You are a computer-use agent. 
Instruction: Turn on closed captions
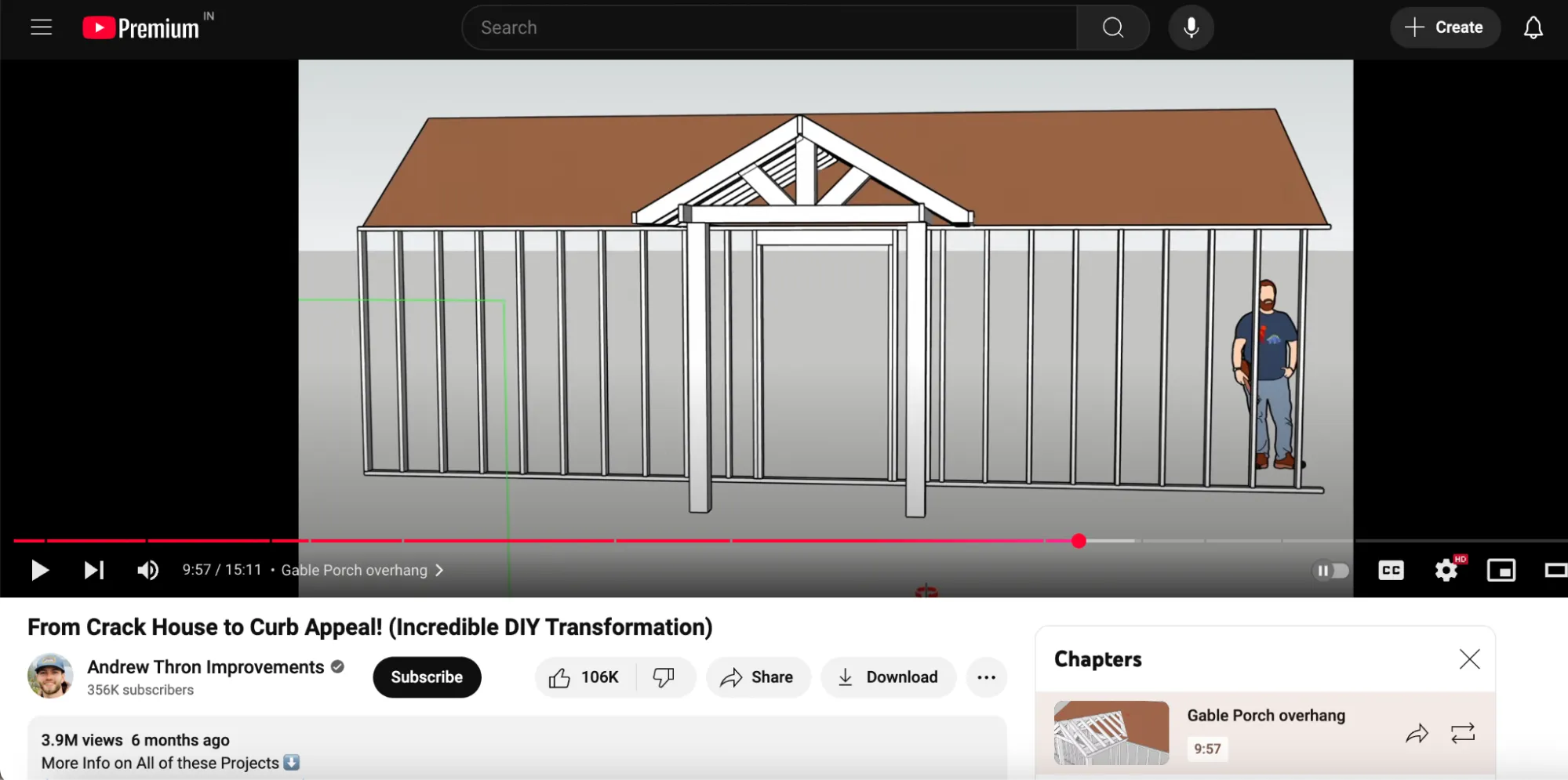[x=1390, y=570]
